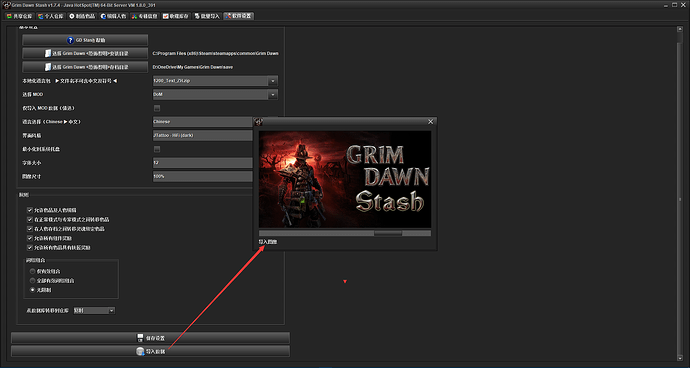Viewport: 690px width, 368px height.
Task: Click the 保存设置 save settings floppy button
Action: (150, 338)
